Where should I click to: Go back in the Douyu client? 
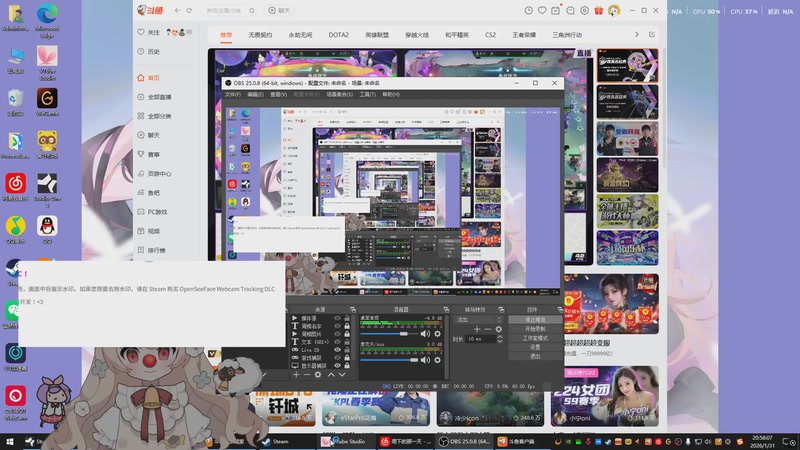(x=177, y=10)
